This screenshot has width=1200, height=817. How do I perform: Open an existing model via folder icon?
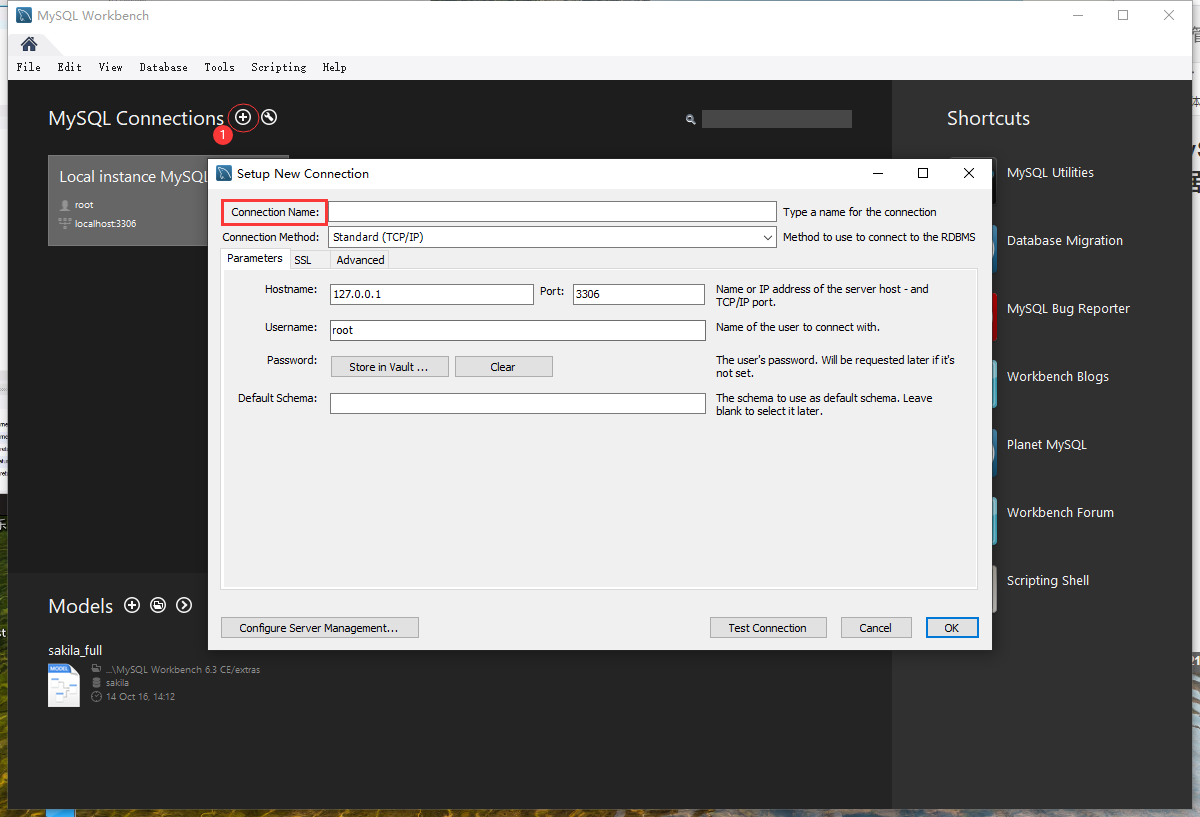158,605
